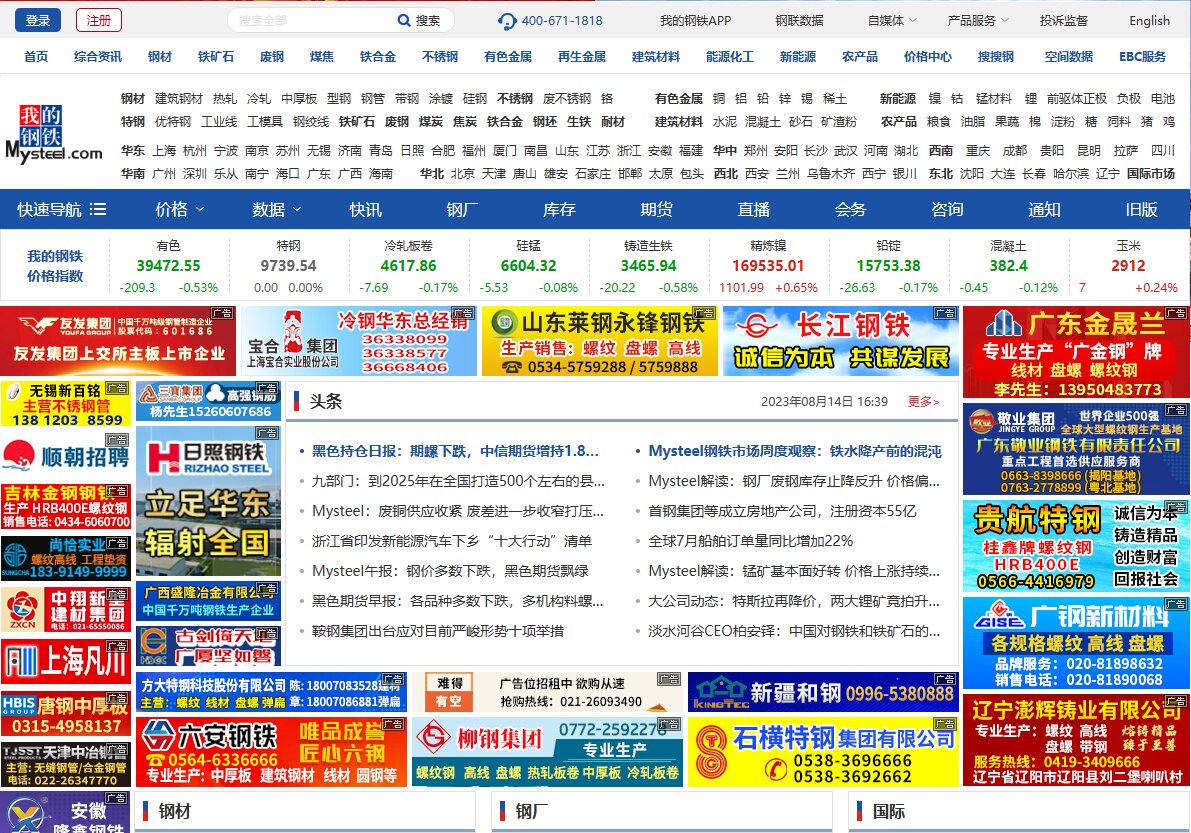Open 不锈钢 in the top navigation
Screen dimensions: 1191x833
click(440, 56)
